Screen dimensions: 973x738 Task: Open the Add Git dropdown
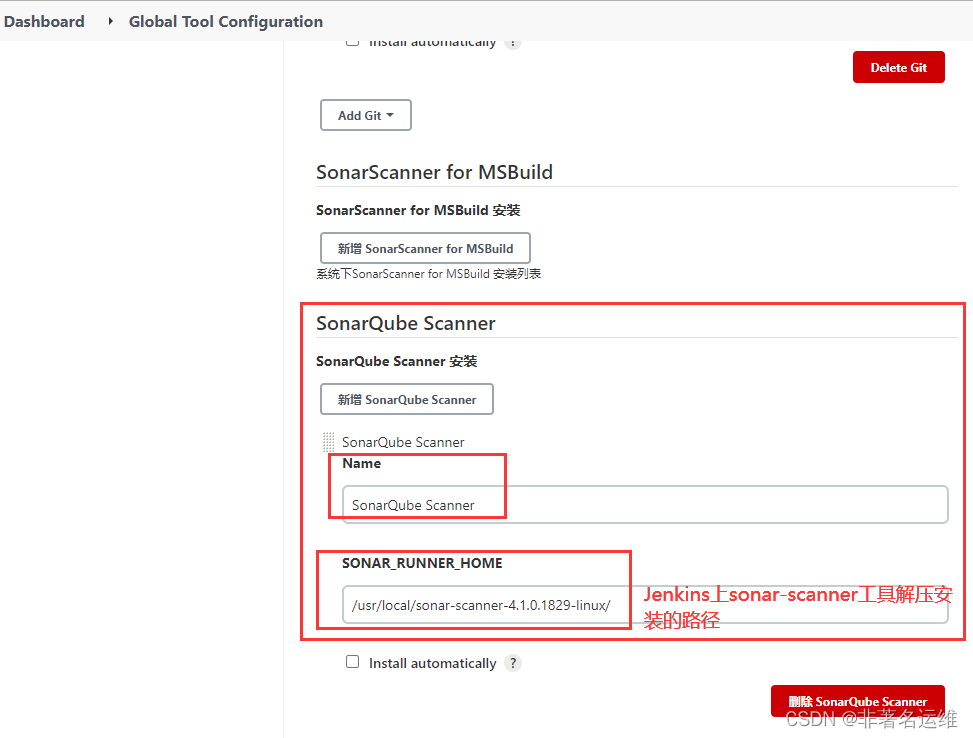[365, 115]
